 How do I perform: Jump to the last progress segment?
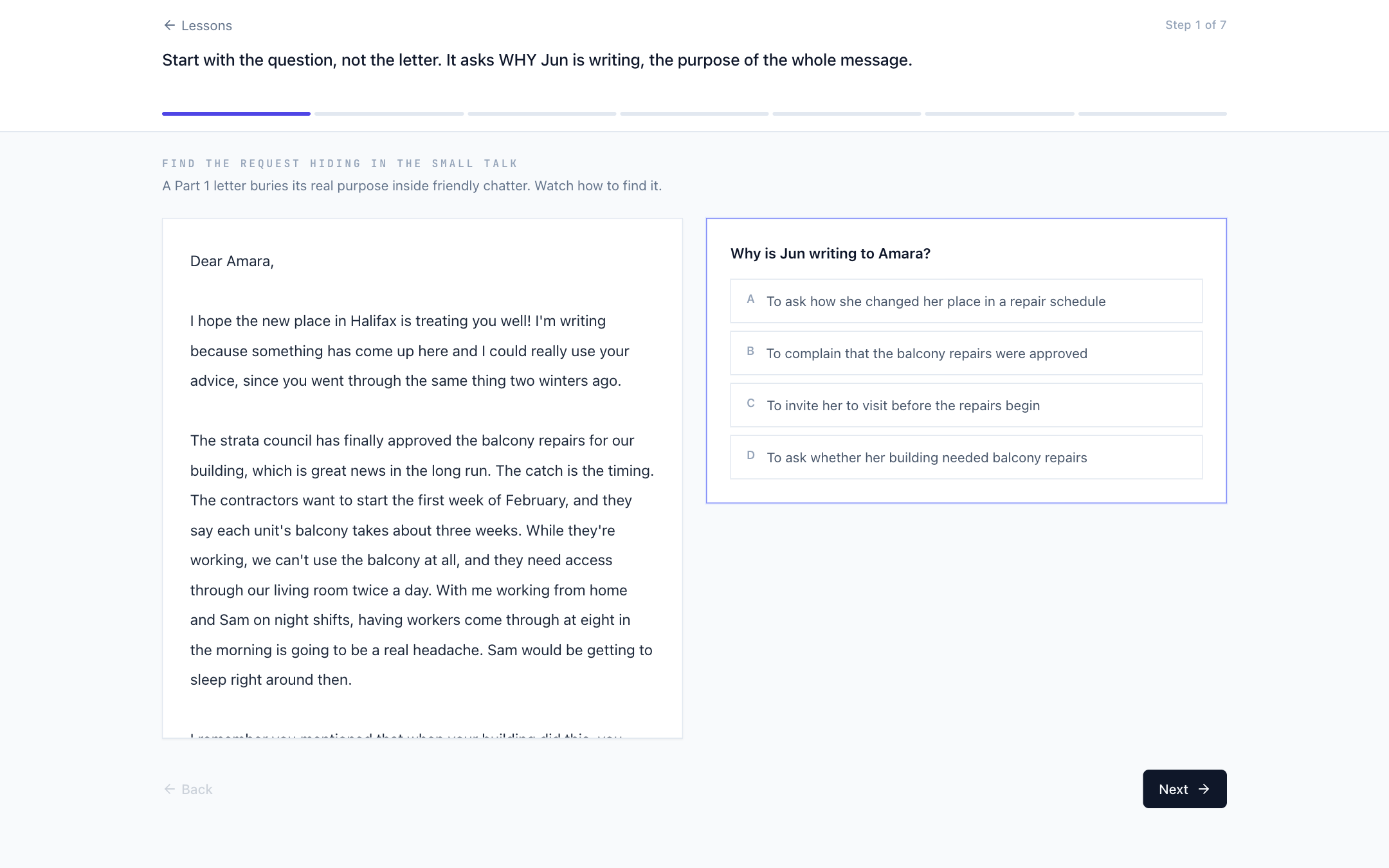pos(1152,114)
